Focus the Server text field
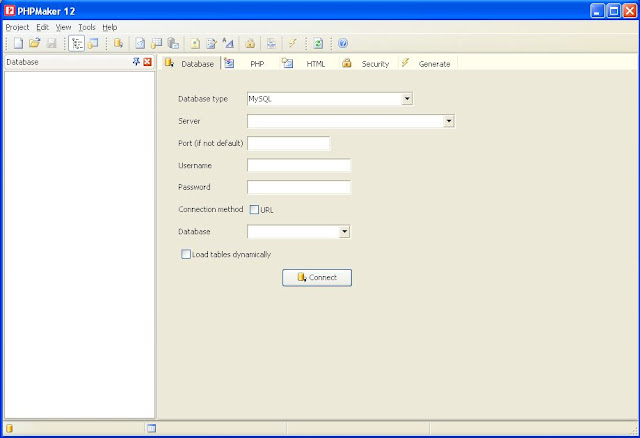 click(x=345, y=121)
